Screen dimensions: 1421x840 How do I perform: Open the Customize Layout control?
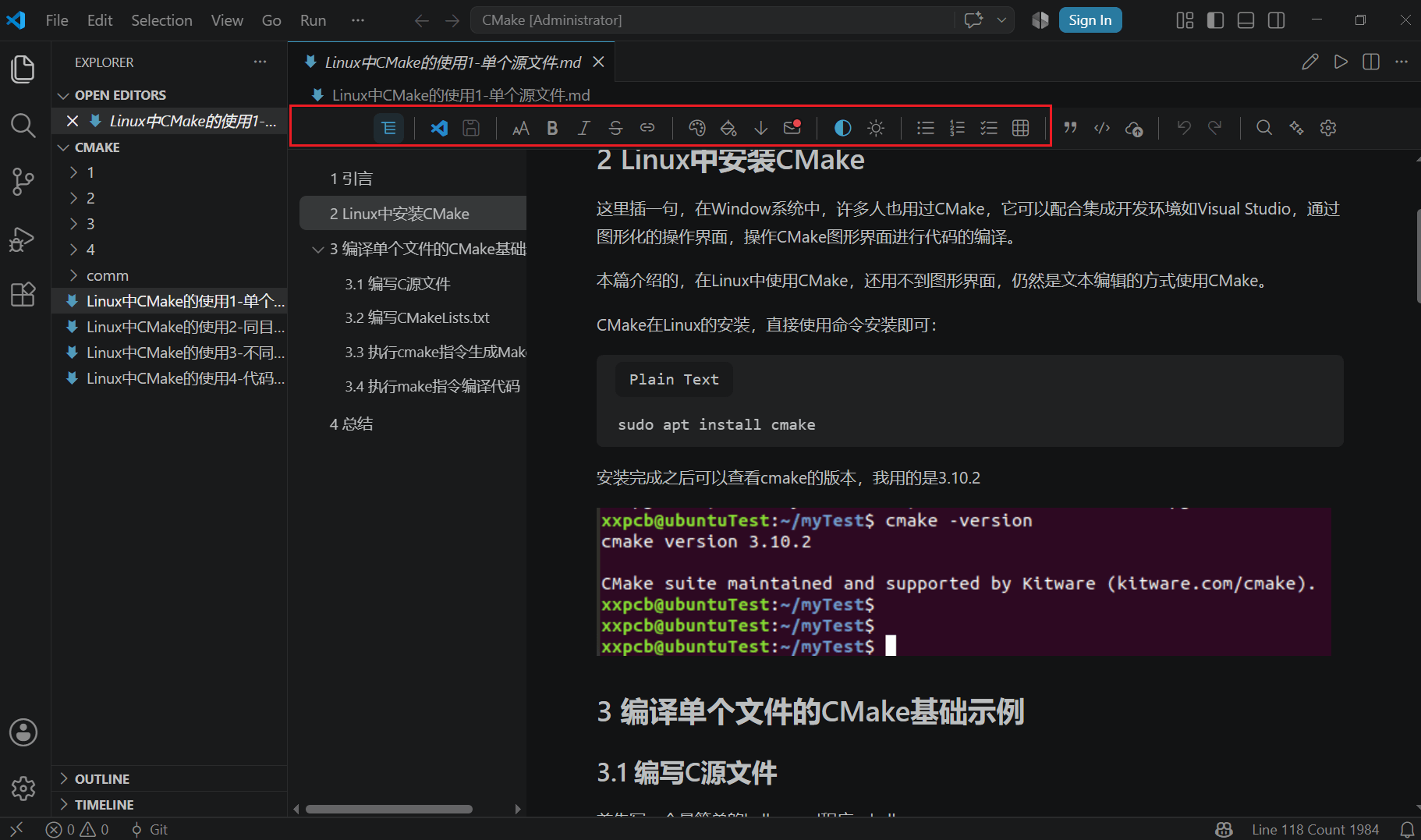point(1185,20)
